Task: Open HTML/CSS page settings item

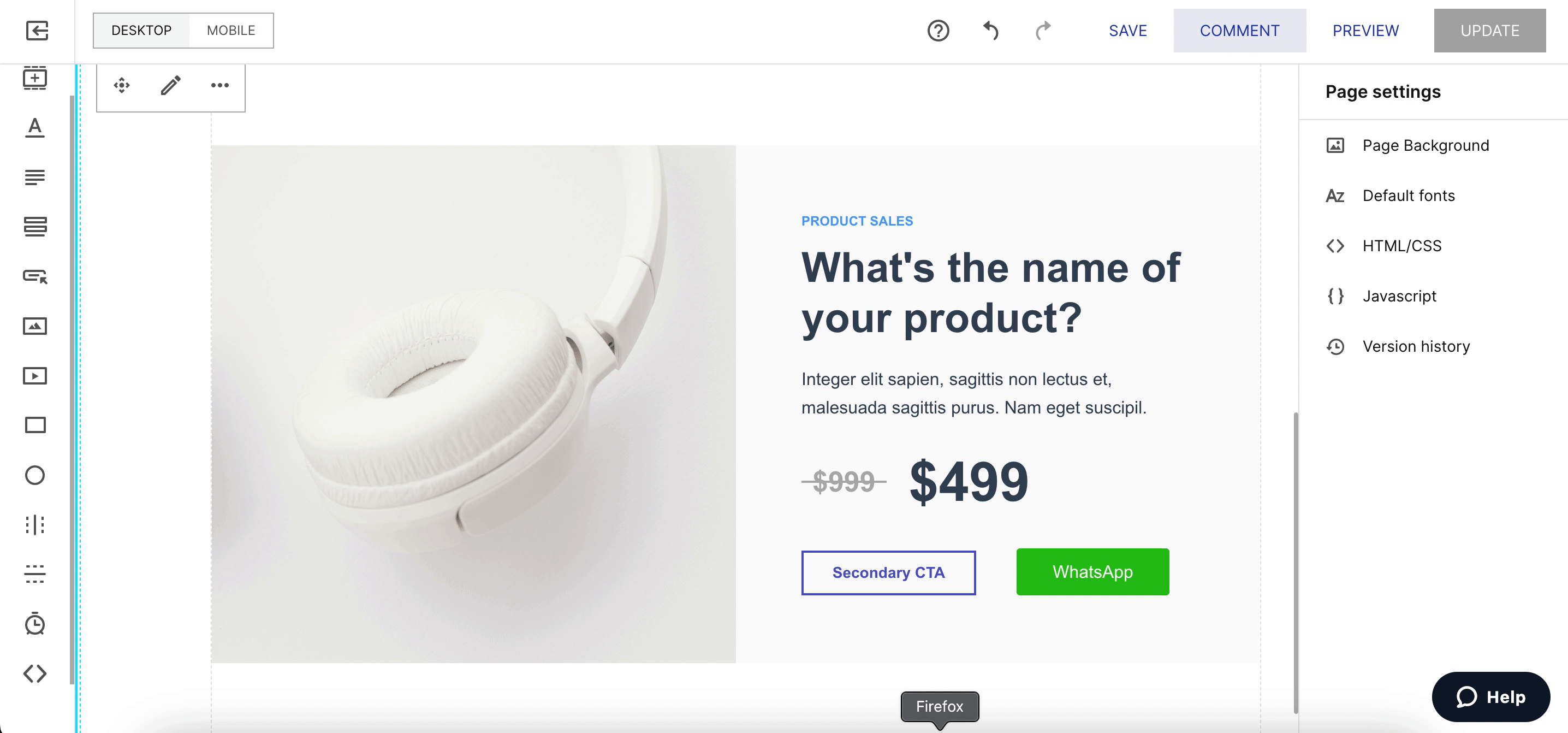Action: (x=1401, y=246)
